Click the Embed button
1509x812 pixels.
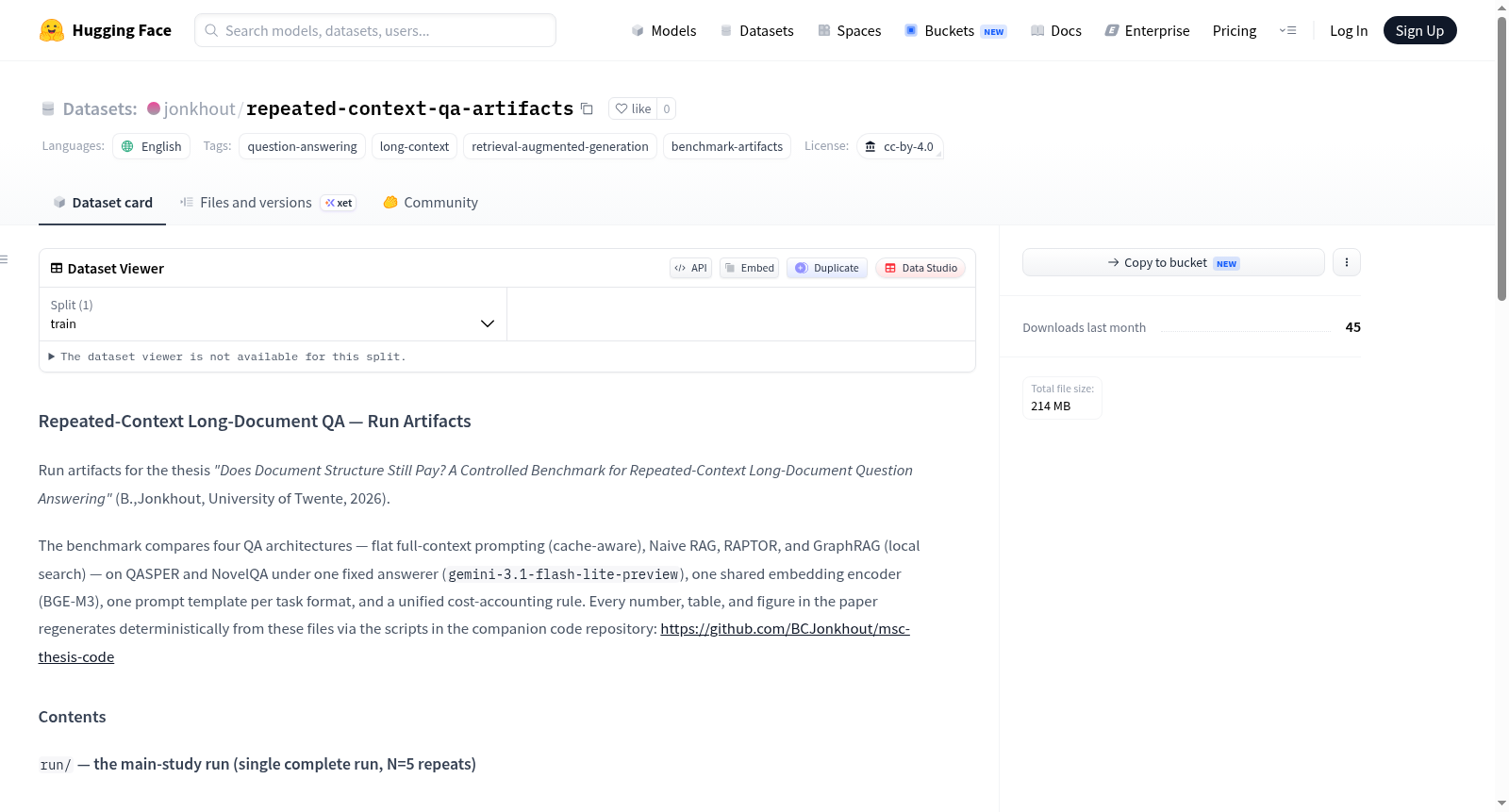click(749, 268)
